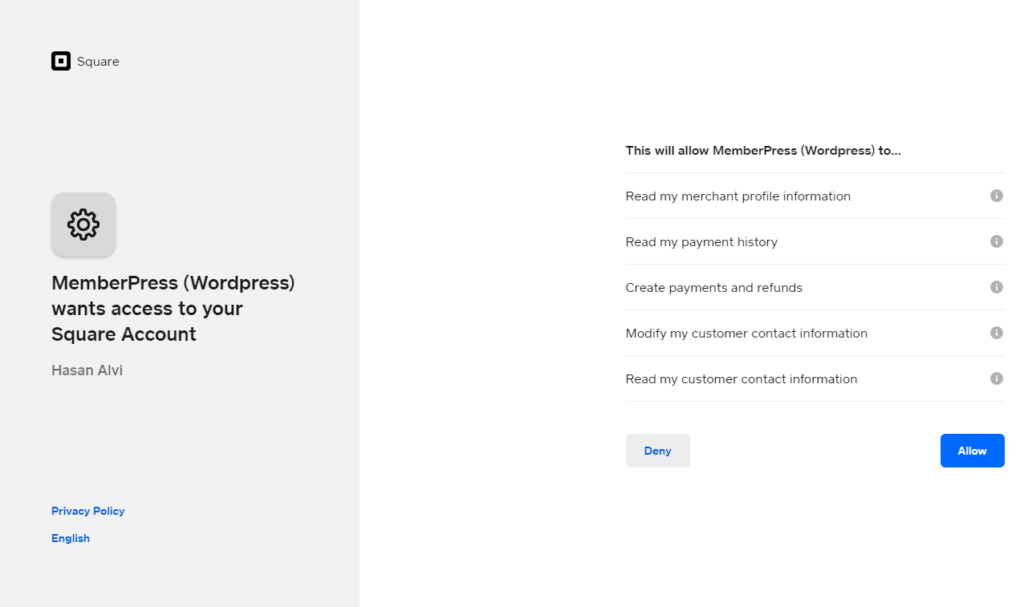1024x607 pixels.
Task: Click info icon for modifying customer contact info
Action: 996,333
